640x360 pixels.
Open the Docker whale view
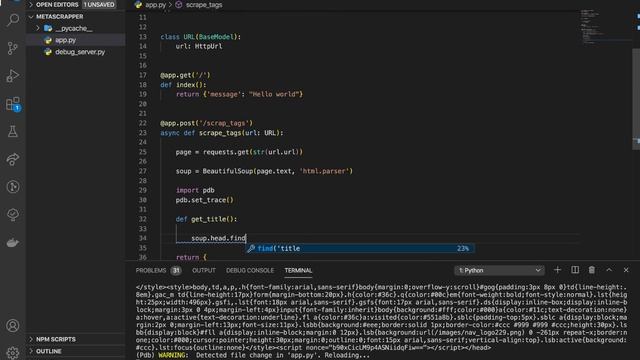click(13, 243)
